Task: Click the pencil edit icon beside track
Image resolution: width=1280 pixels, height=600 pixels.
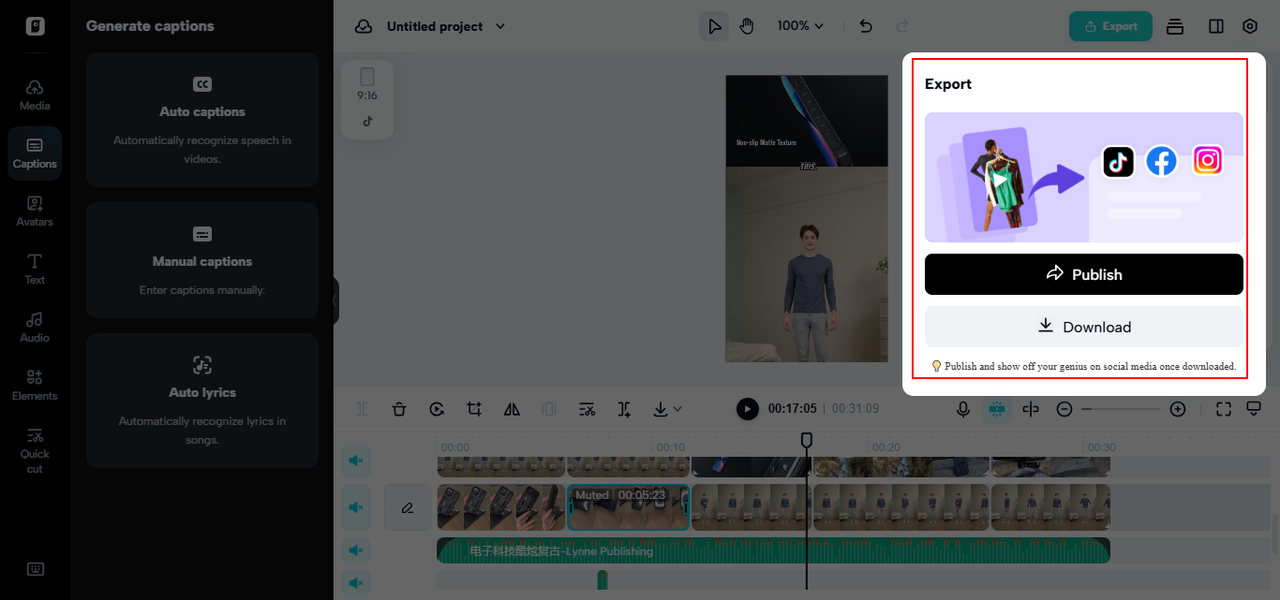Action: point(407,507)
